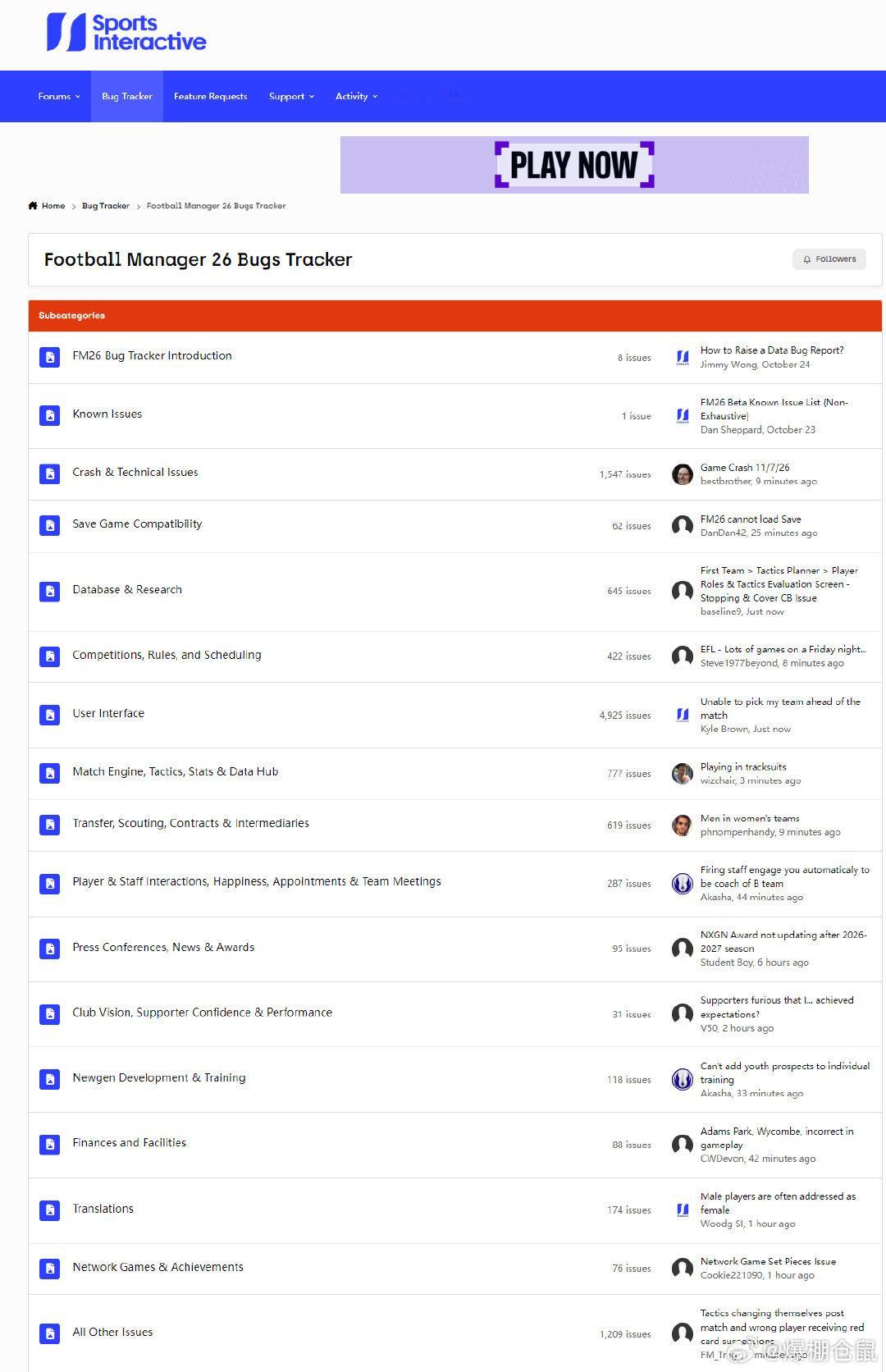Open 'Adams Park, Wycombe, incorrect in gameplay' post
Viewport: 886px width, 1372px height.
pyautogui.click(x=777, y=1138)
